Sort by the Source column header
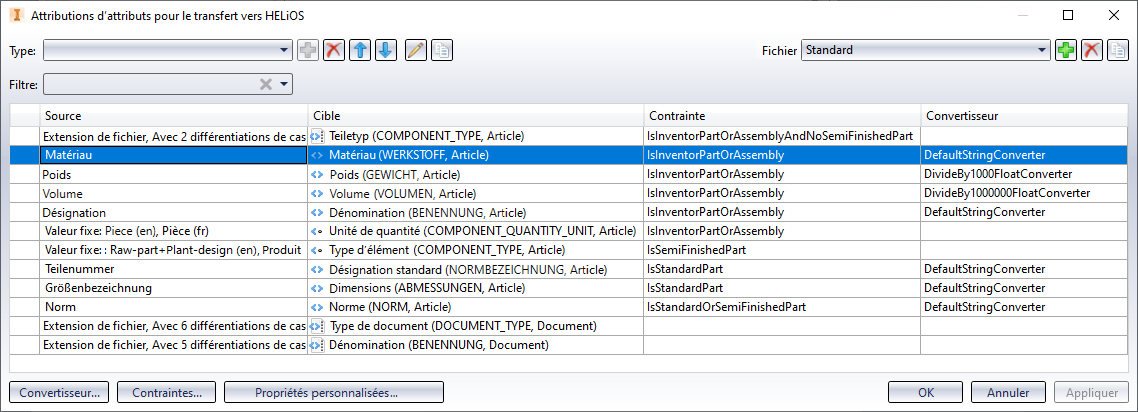 coord(173,116)
